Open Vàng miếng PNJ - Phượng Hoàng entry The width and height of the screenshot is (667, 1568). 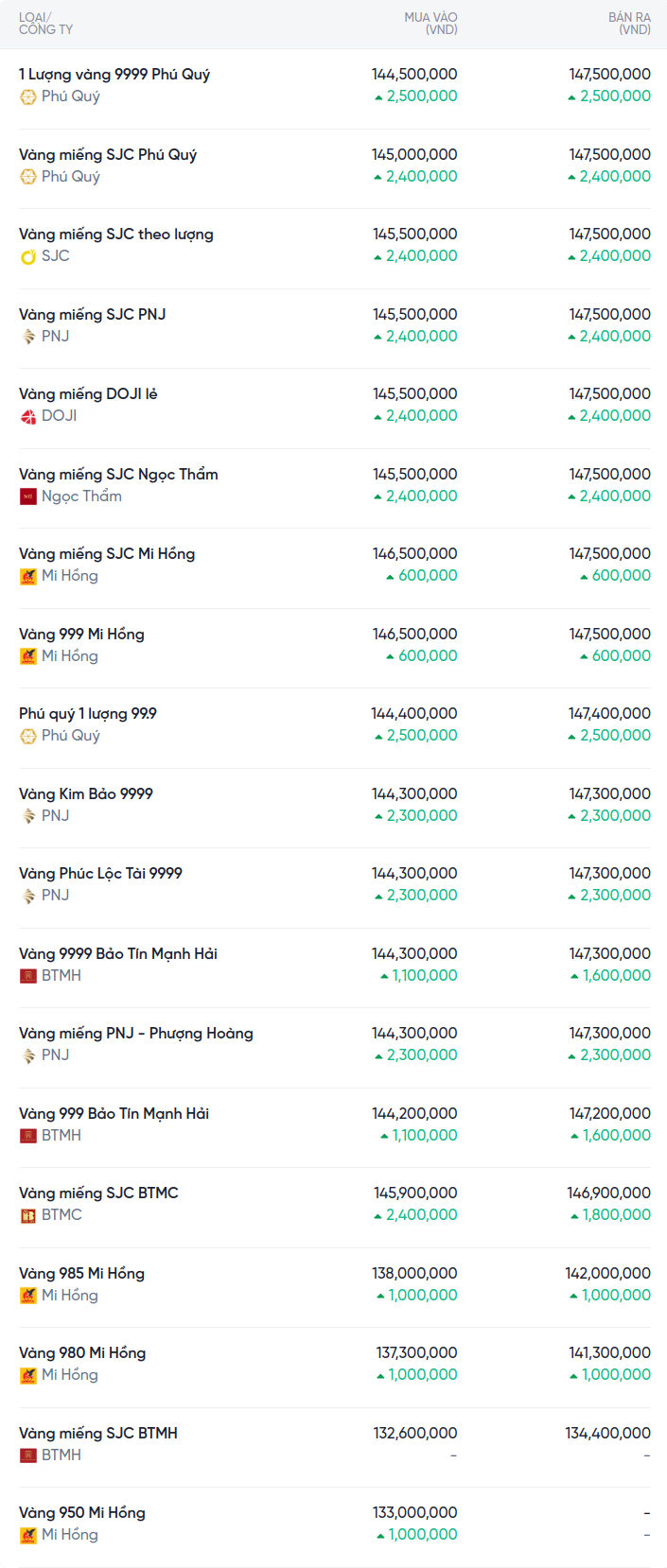click(136, 1033)
